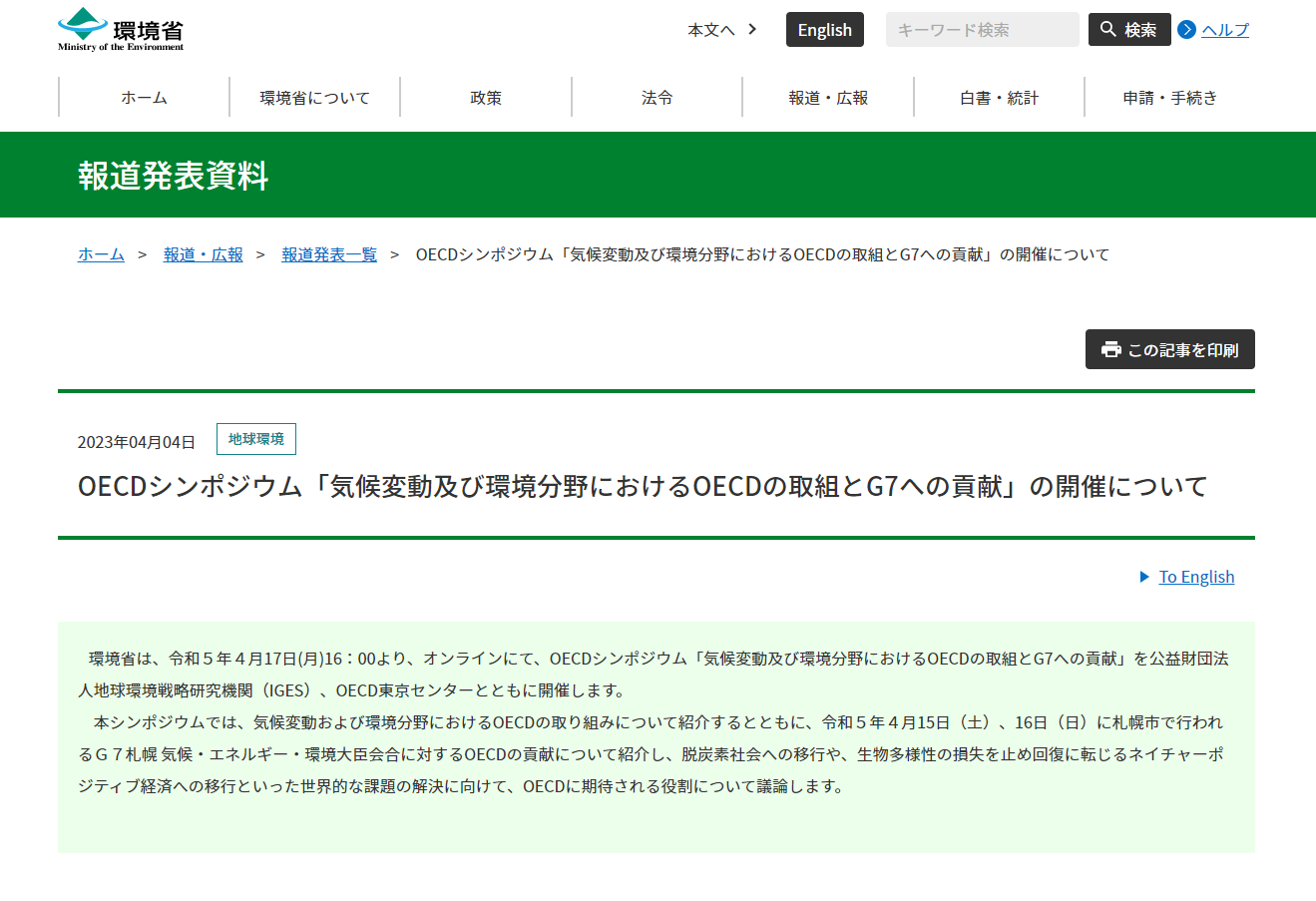The width and height of the screenshot is (1316, 901).
Task: Click the magnifier icon in search button
Action: pyautogui.click(x=1107, y=30)
